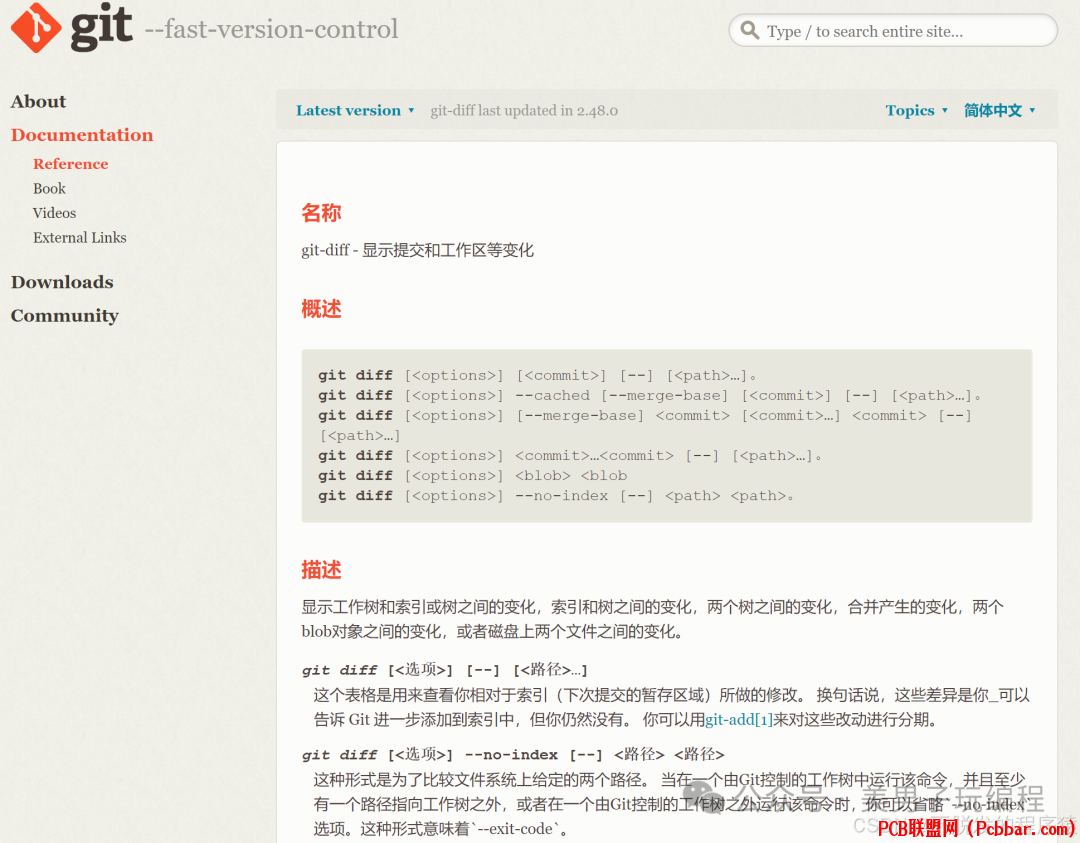1080x843 pixels.
Task: Go to the About page
Action: tap(39, 101)
